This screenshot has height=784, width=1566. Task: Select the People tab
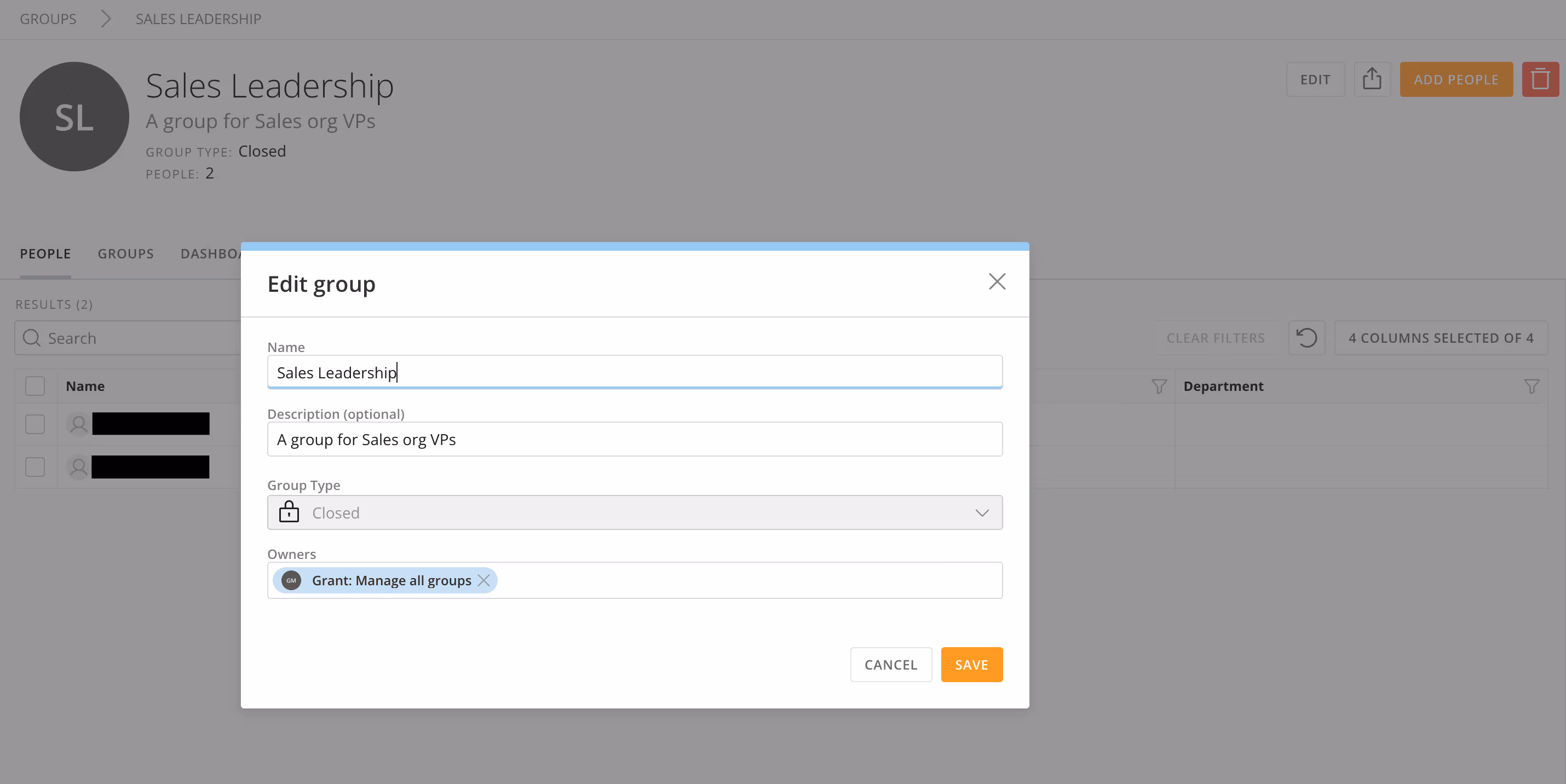pyautogui.click(x=45, y=254)
